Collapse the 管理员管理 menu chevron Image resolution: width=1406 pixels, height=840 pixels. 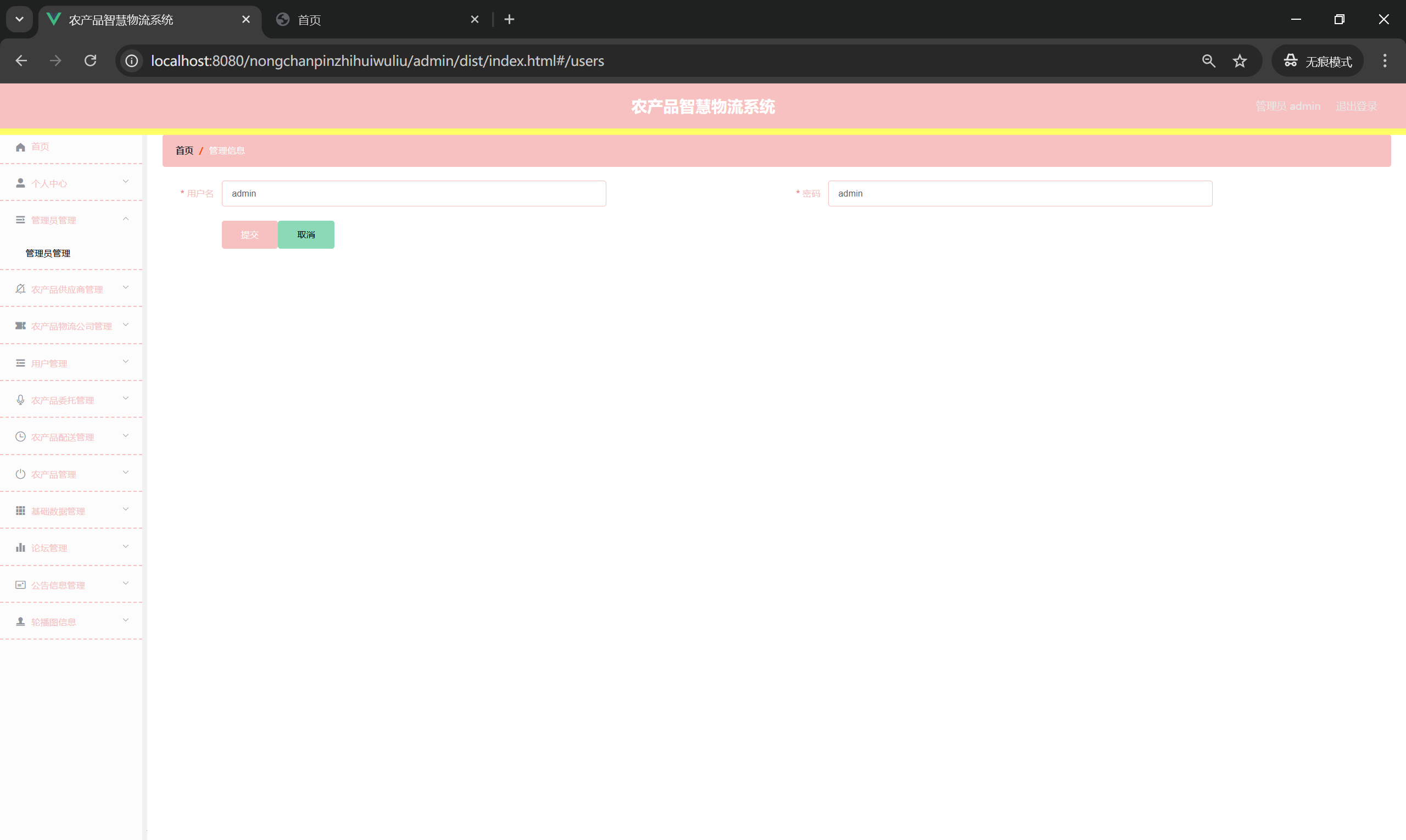pyautogui.click(x=126, y=219)
